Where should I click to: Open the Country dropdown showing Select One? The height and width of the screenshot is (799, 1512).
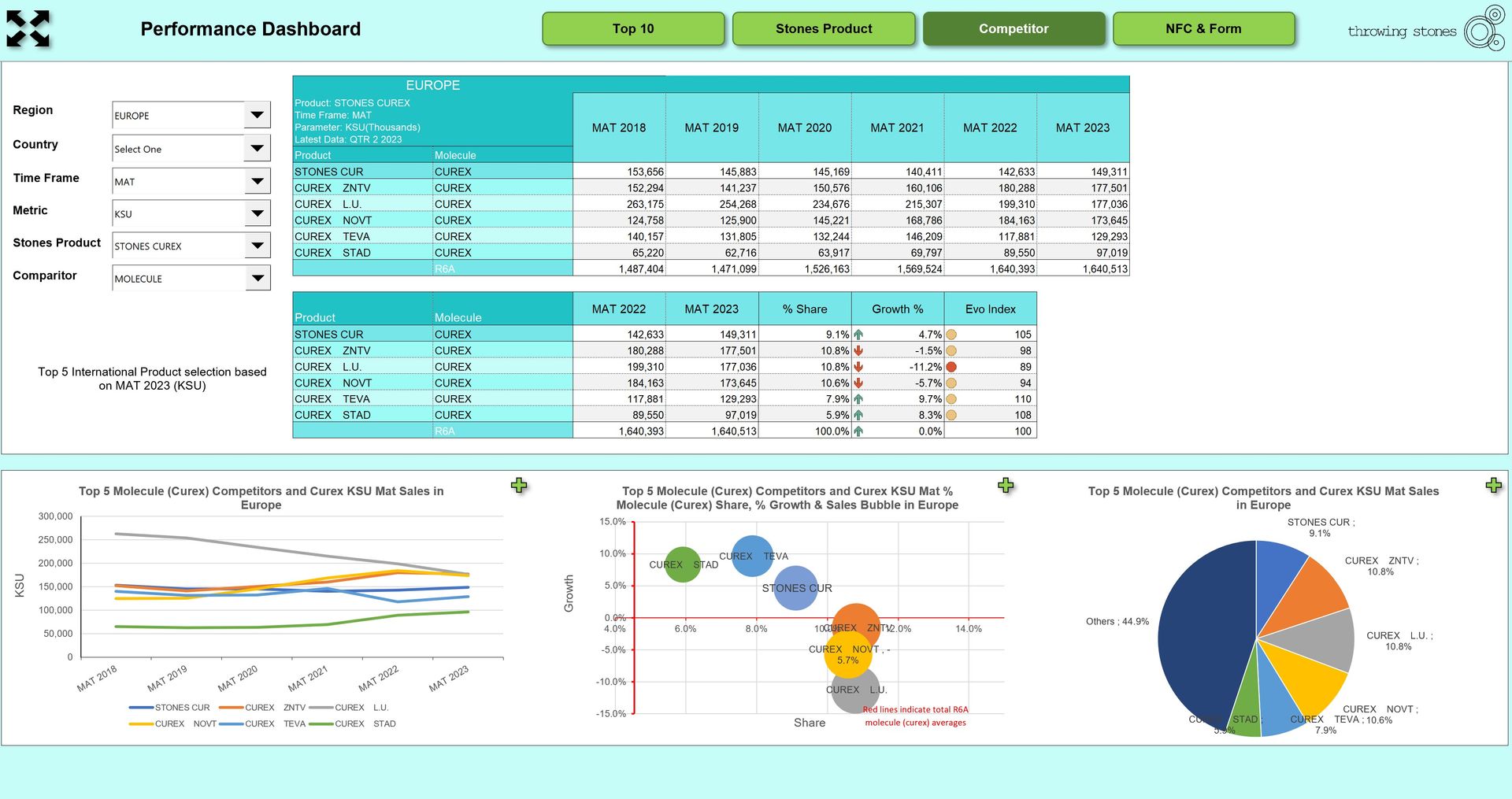[257, 148]
